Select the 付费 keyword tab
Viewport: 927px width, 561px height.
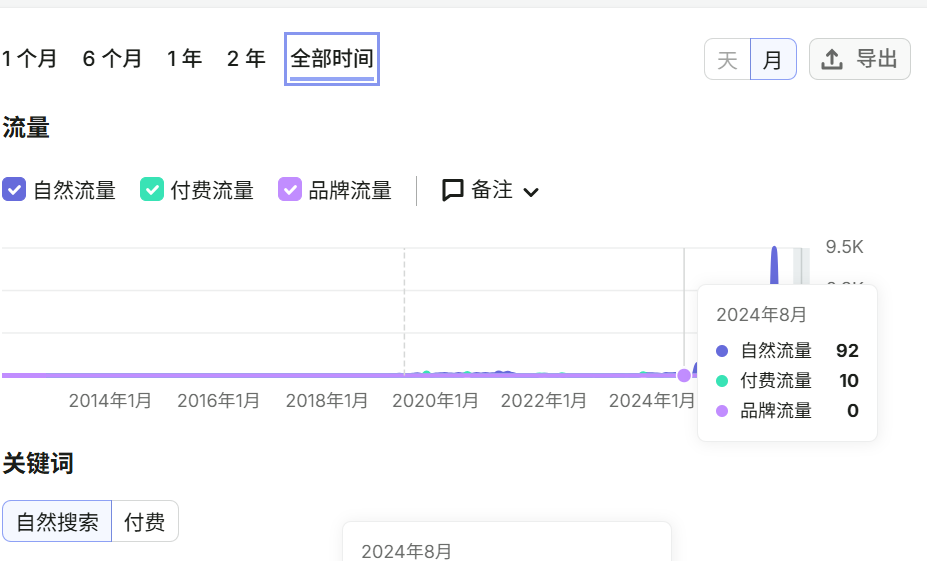pyautogui.click(x=145, y=521)
